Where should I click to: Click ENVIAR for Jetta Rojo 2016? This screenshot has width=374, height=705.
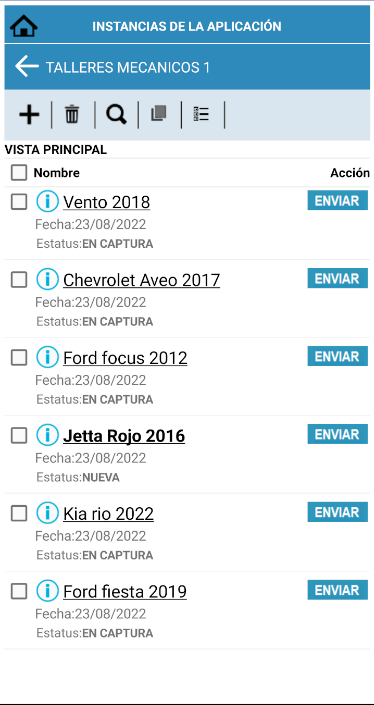pos(338,434)
